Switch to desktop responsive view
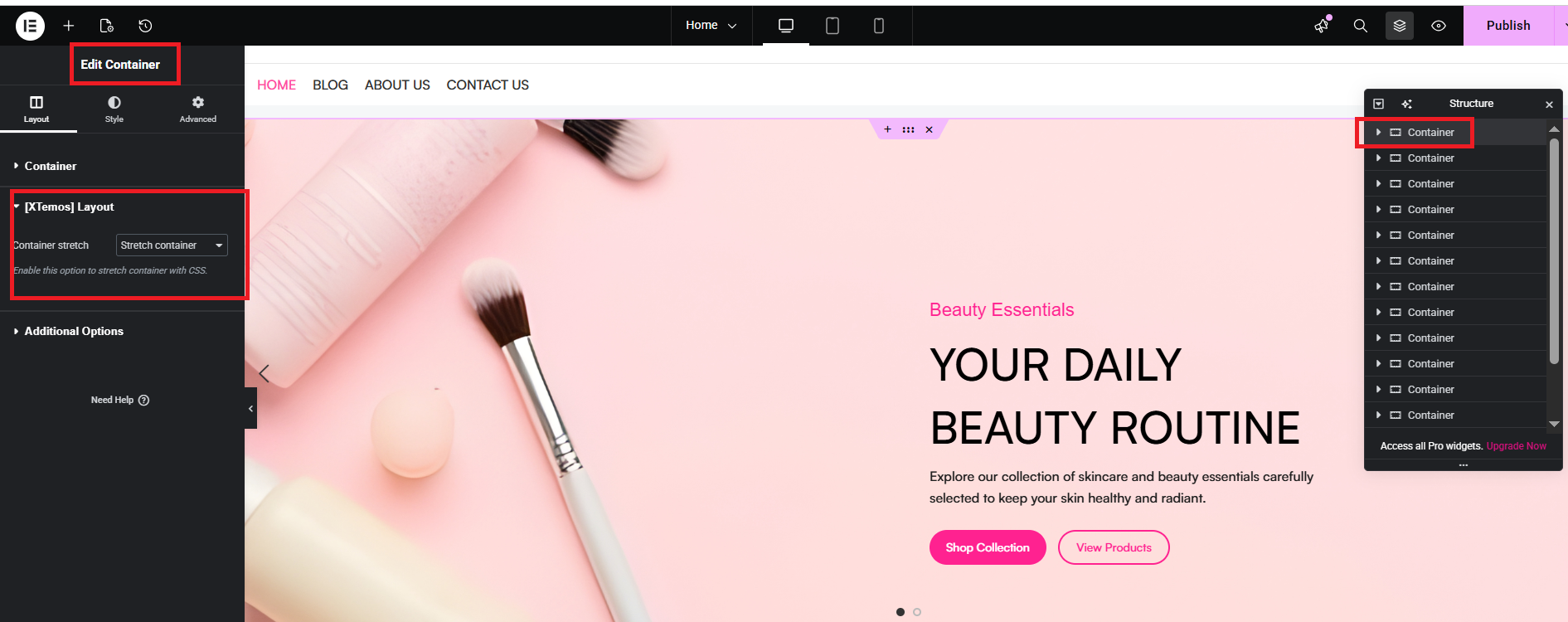 tap(786, 26)
